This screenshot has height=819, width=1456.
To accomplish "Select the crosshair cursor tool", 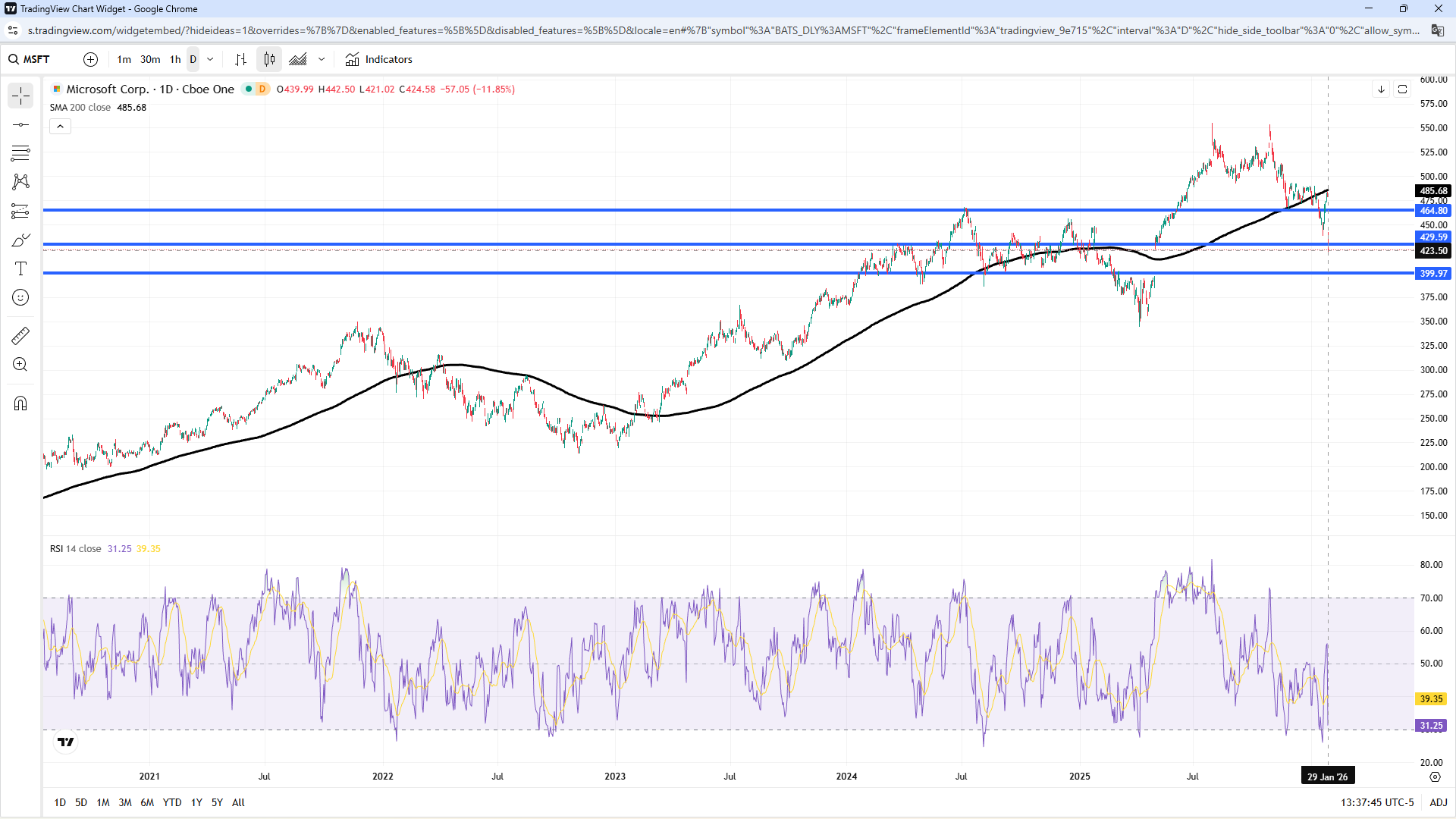I will coord(20,96).
